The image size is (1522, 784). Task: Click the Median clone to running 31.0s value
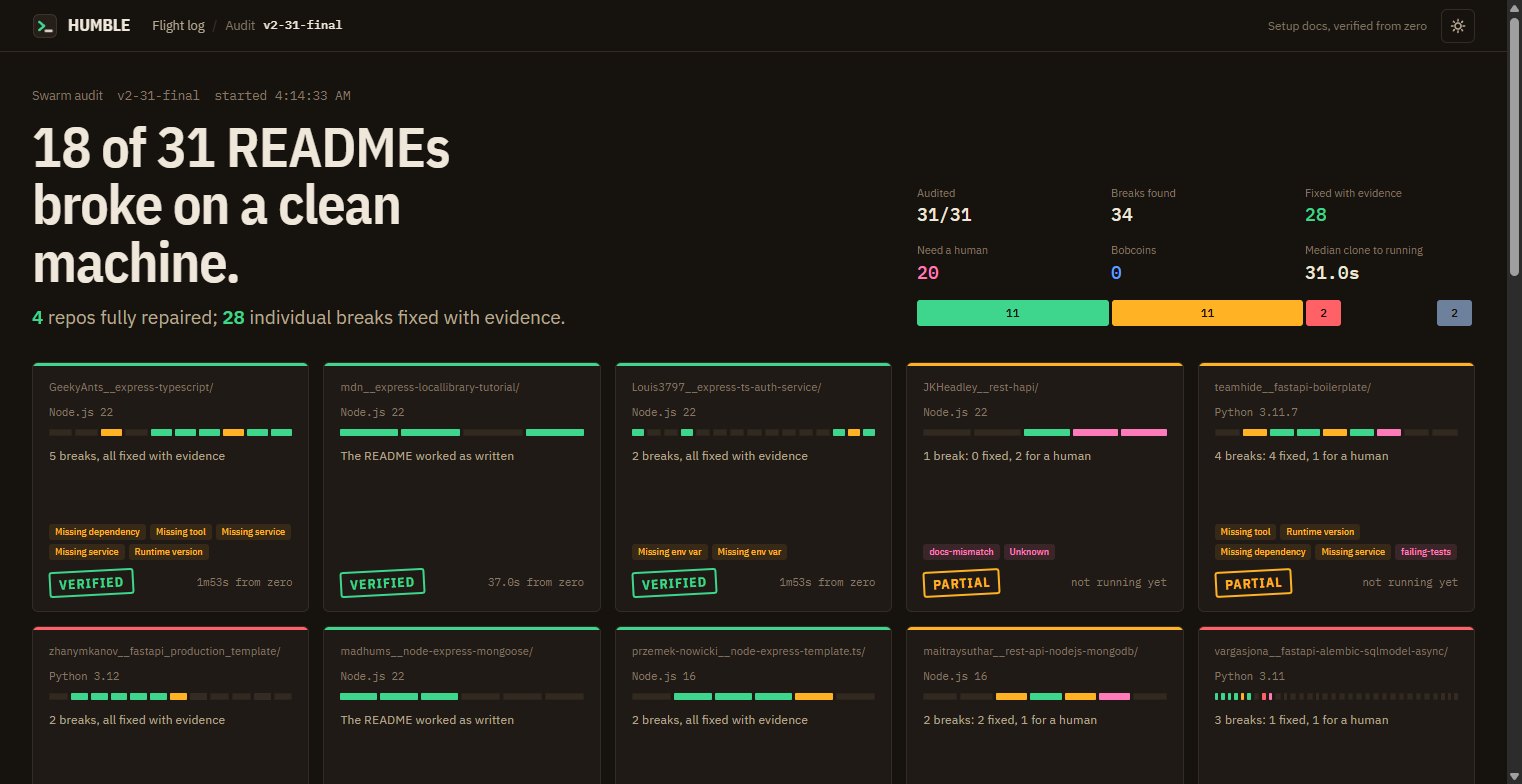[1332, 272]
